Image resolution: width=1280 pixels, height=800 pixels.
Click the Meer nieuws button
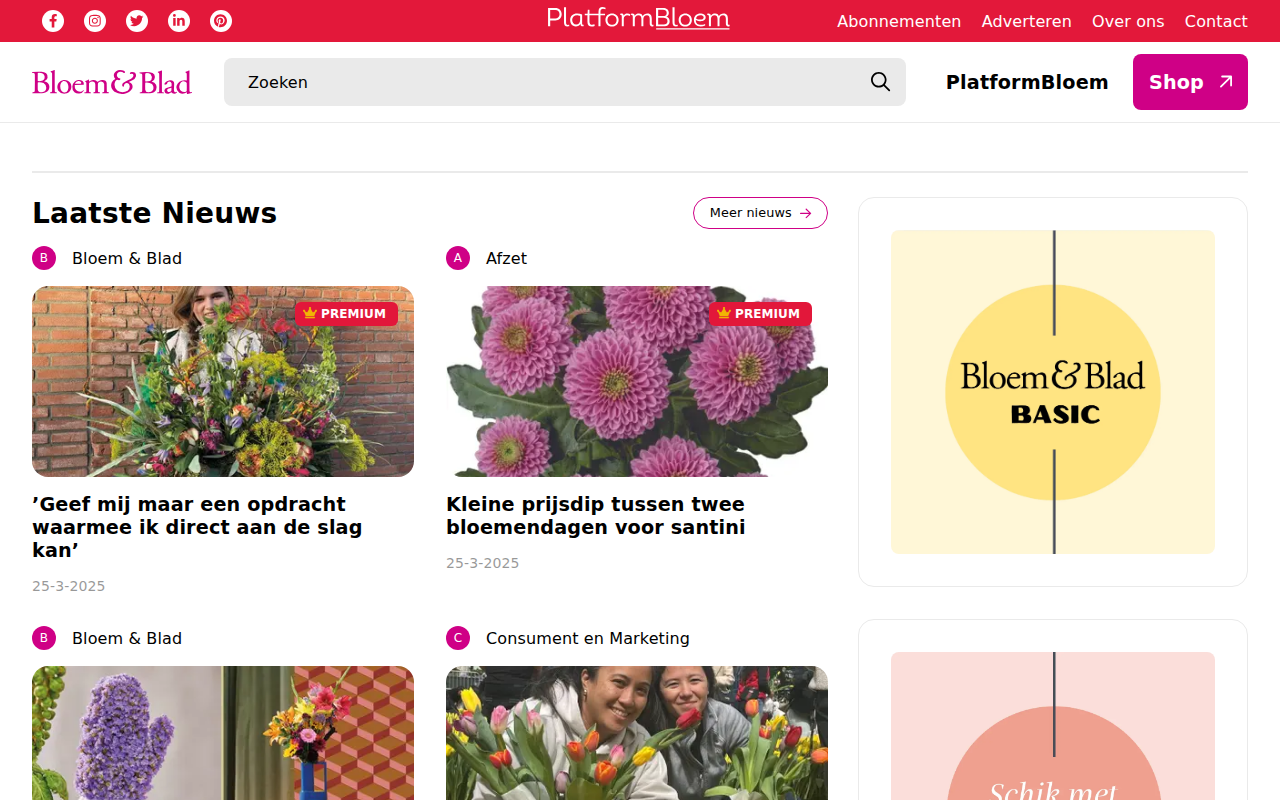(760, 213)
